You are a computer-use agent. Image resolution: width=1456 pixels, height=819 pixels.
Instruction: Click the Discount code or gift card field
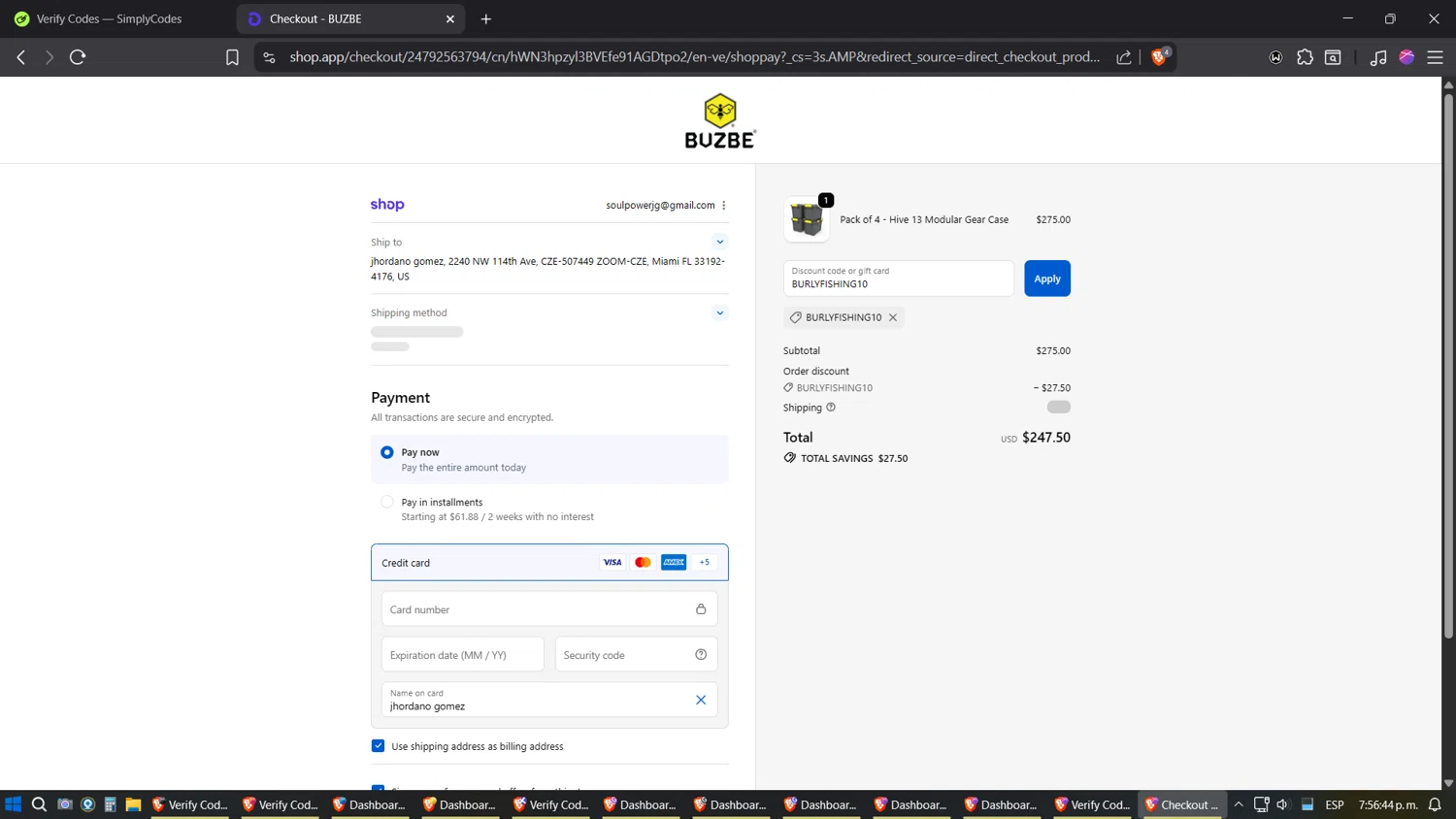tap(899, 278)
